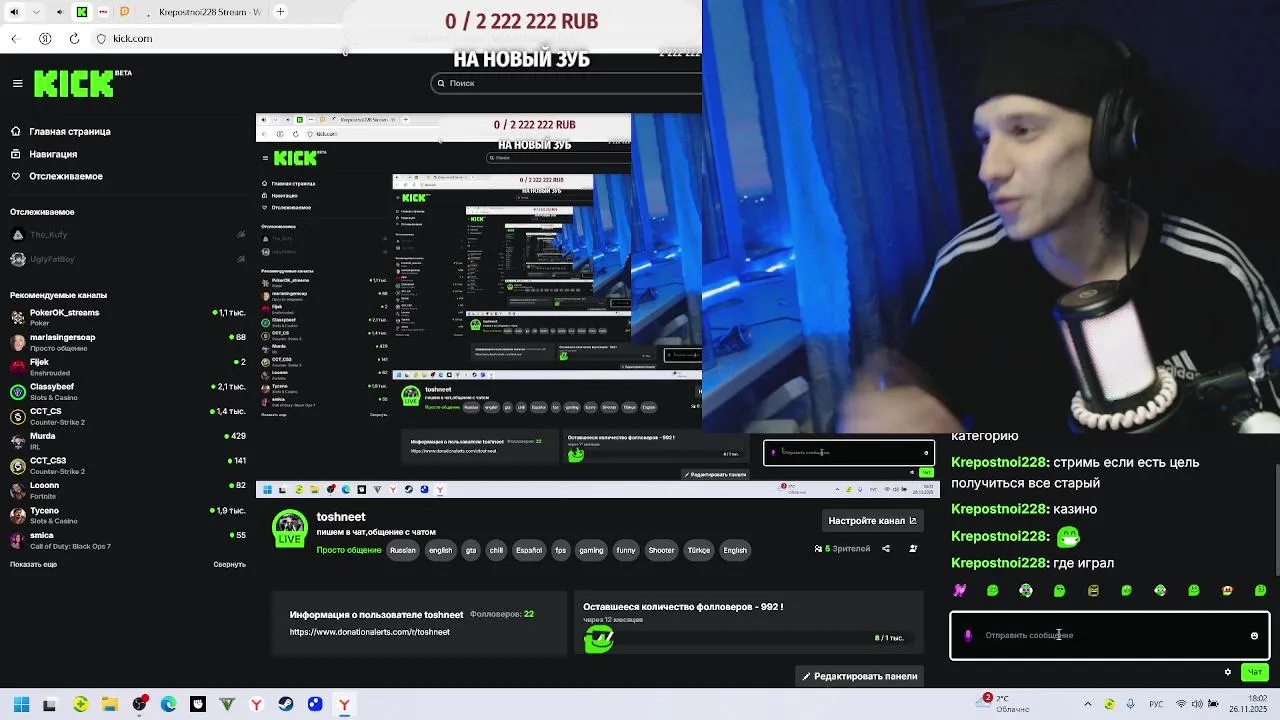
Task: Send message with green Чат button
Action: (x=1255, y=672)
